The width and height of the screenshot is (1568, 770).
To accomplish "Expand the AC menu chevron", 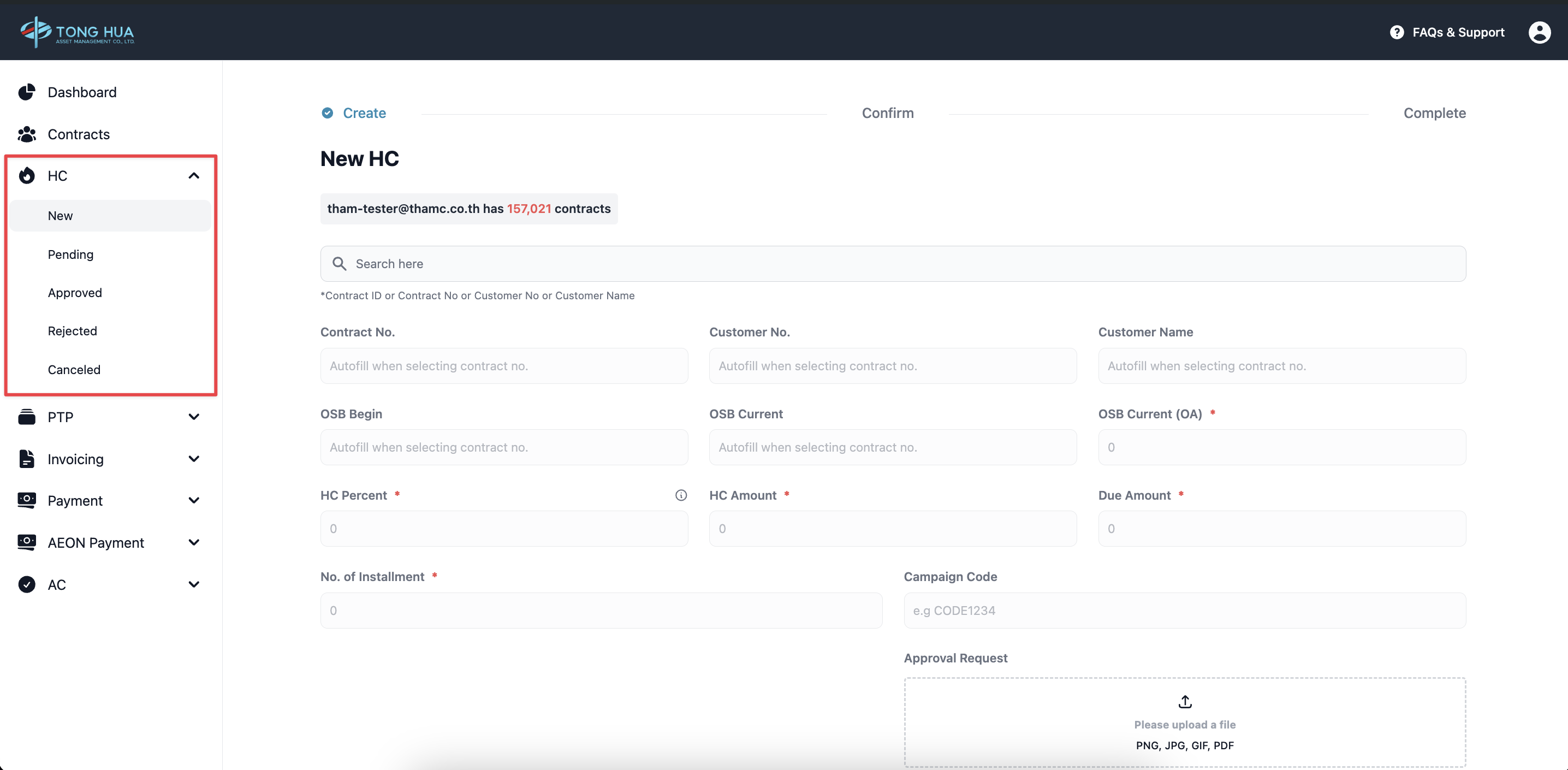I will pos(194,584).
